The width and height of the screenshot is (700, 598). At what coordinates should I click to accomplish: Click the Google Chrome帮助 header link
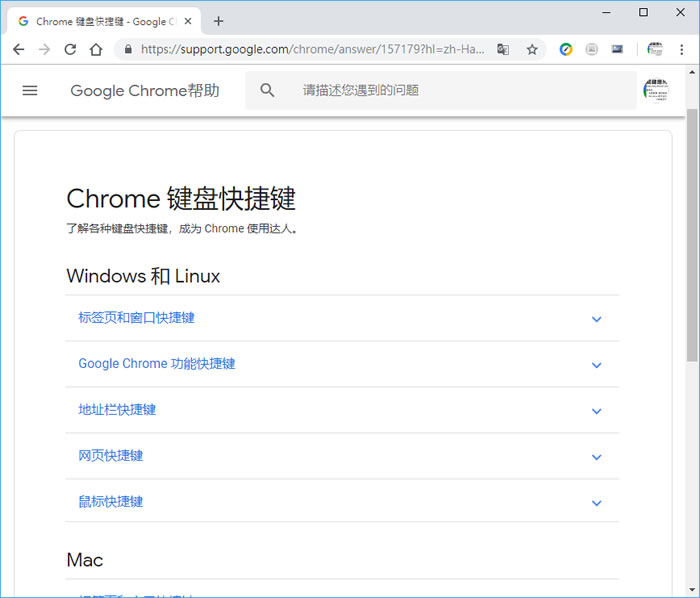coord(144,91)
